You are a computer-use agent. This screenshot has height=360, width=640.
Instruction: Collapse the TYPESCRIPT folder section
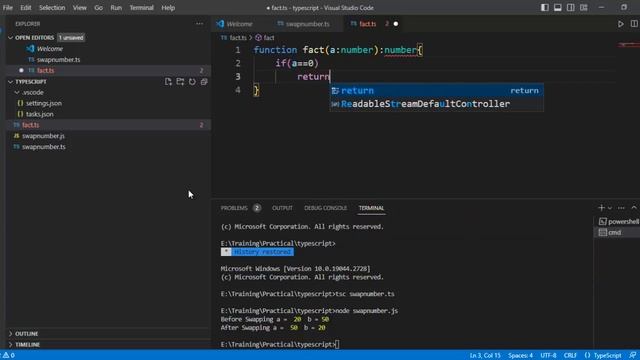tap(11, 82)
